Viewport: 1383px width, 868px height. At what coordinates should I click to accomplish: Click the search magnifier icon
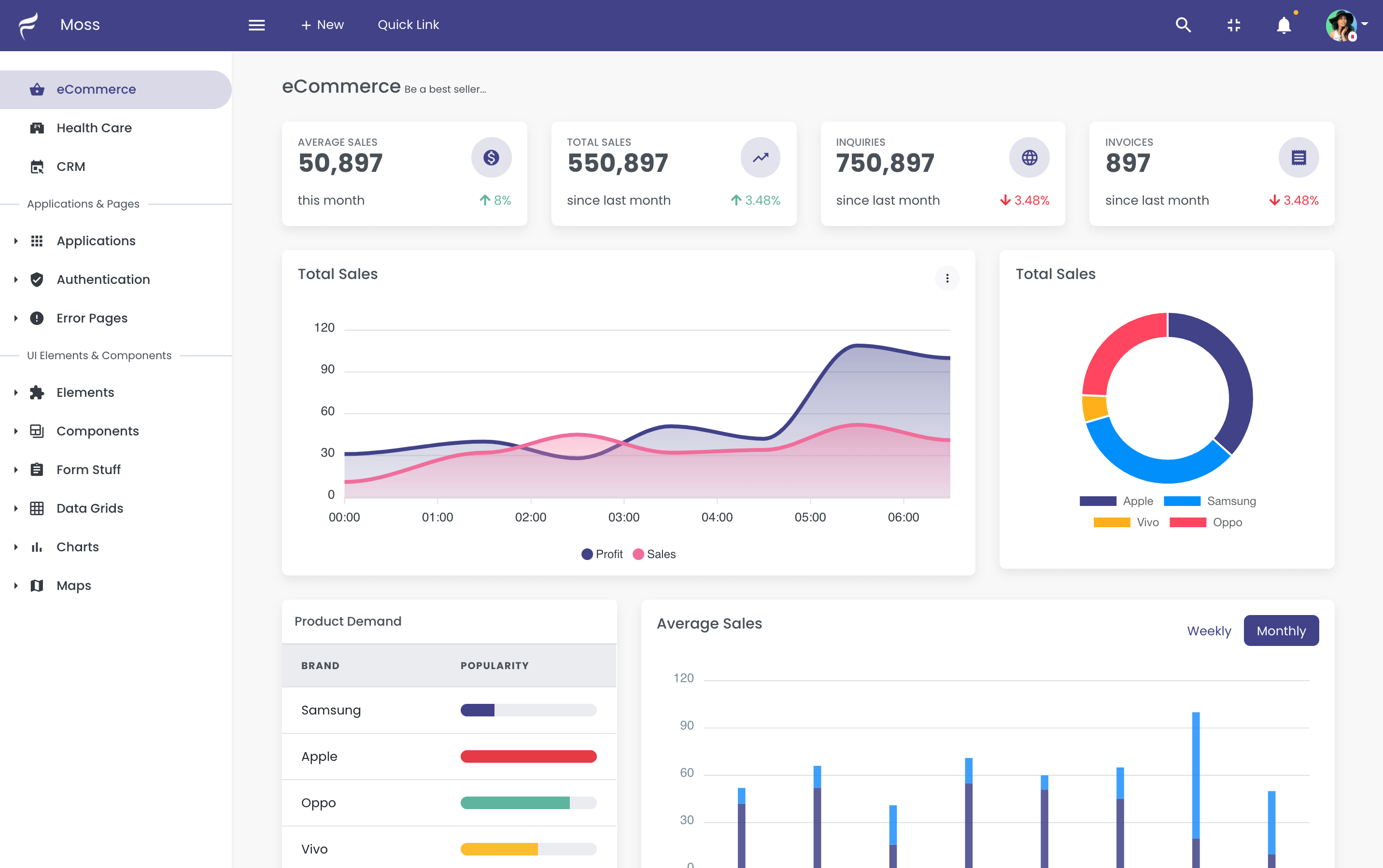point(1183,25)
